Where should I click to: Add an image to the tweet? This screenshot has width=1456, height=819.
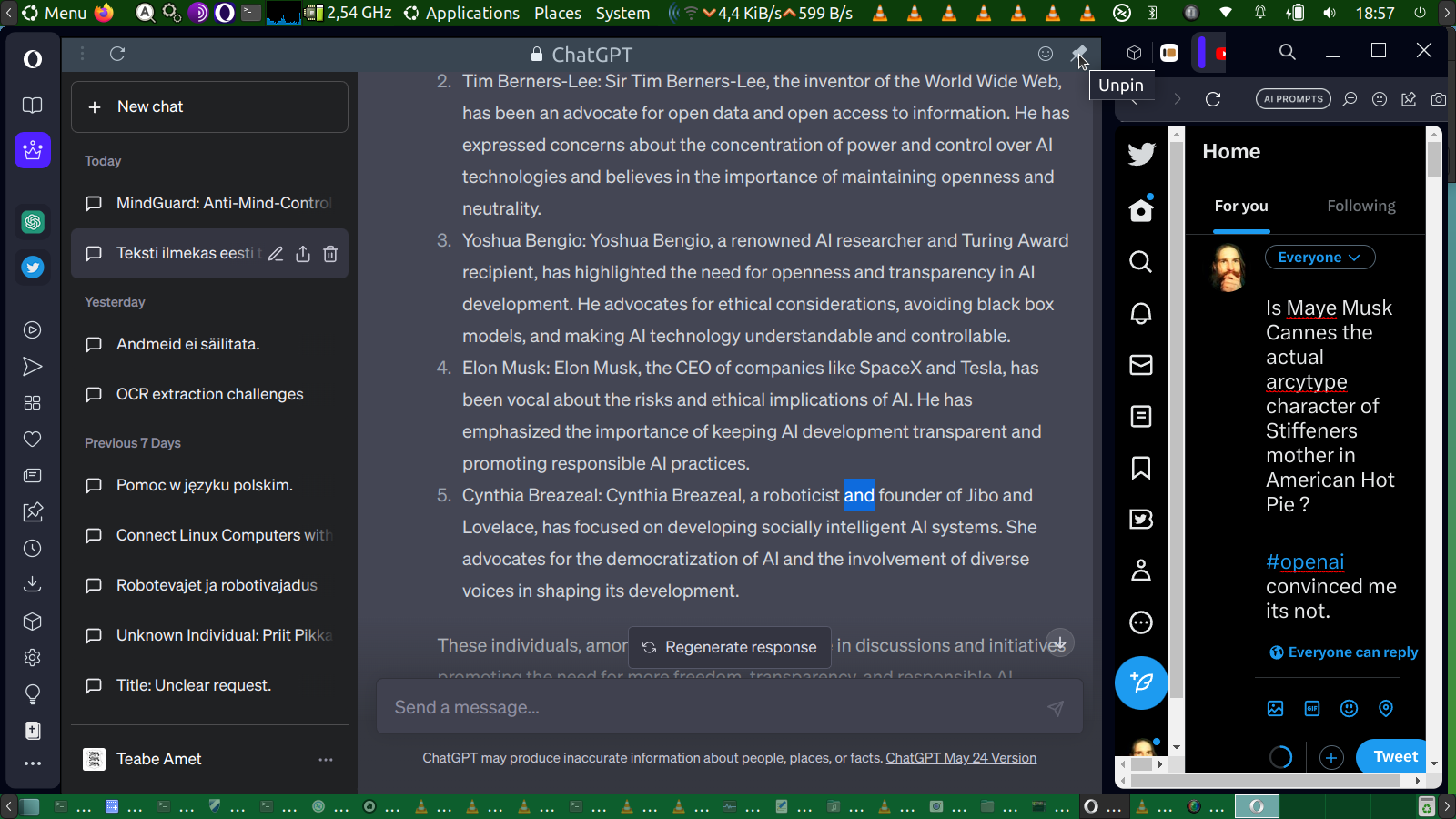(x=1276, y=708)
